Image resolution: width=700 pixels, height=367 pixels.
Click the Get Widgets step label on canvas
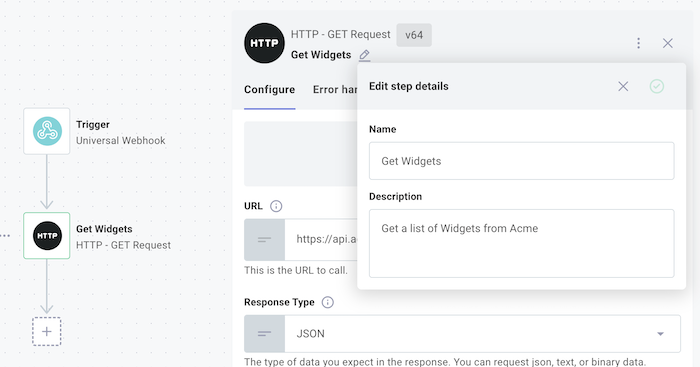pyautogui.click(x=104, y=229)
